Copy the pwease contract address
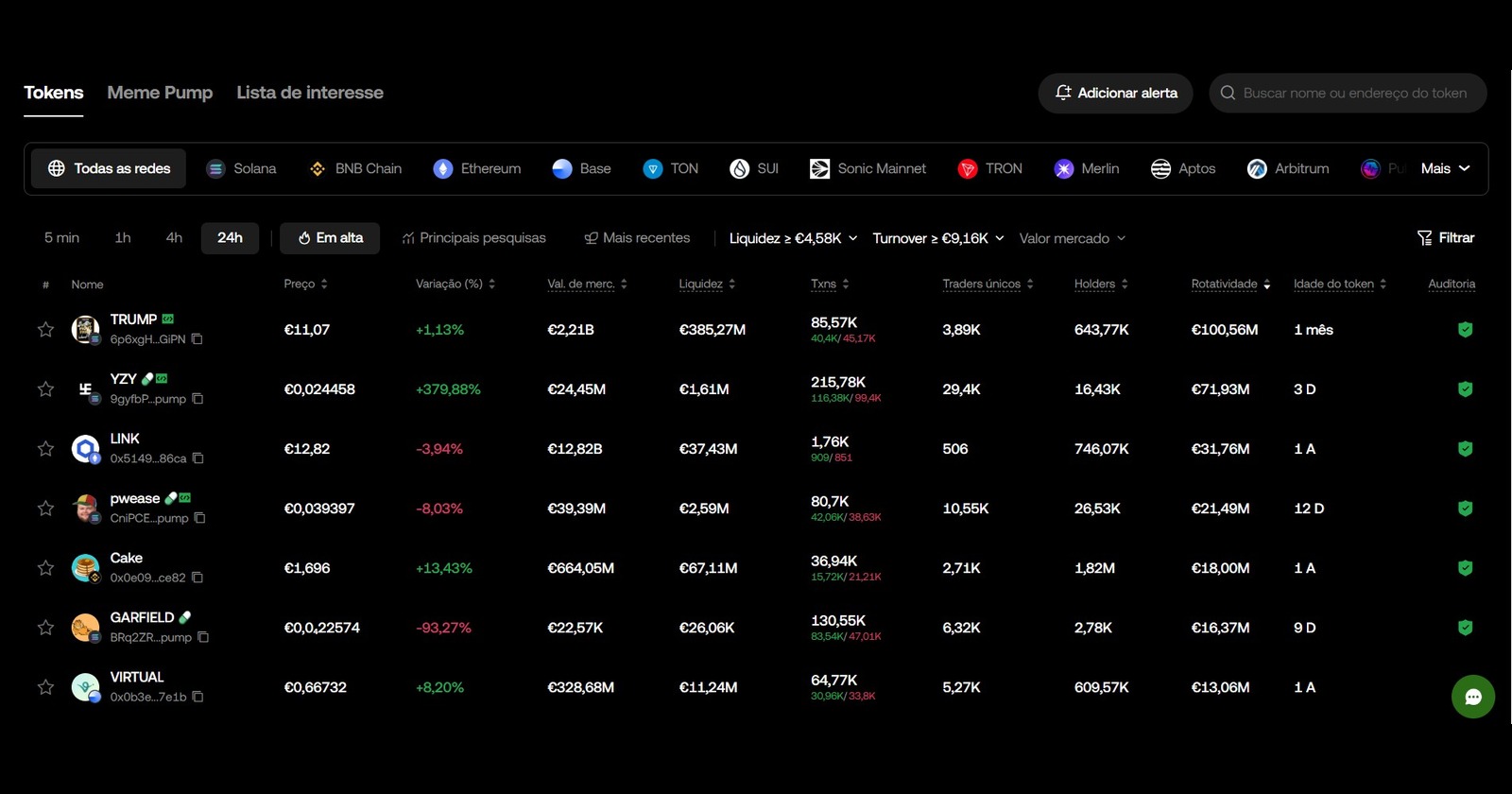Image resolution: width=1512 pixels, height=794 pixels. coord(199,518)
